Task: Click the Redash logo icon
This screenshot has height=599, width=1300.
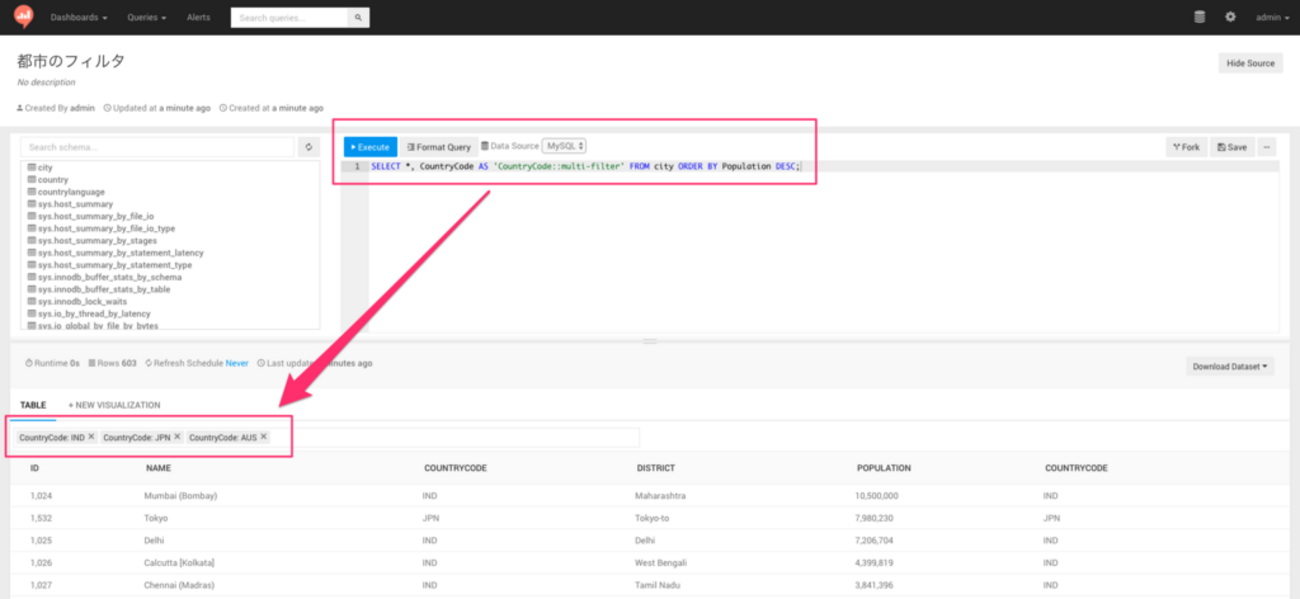Action: [x=23, y=17]
